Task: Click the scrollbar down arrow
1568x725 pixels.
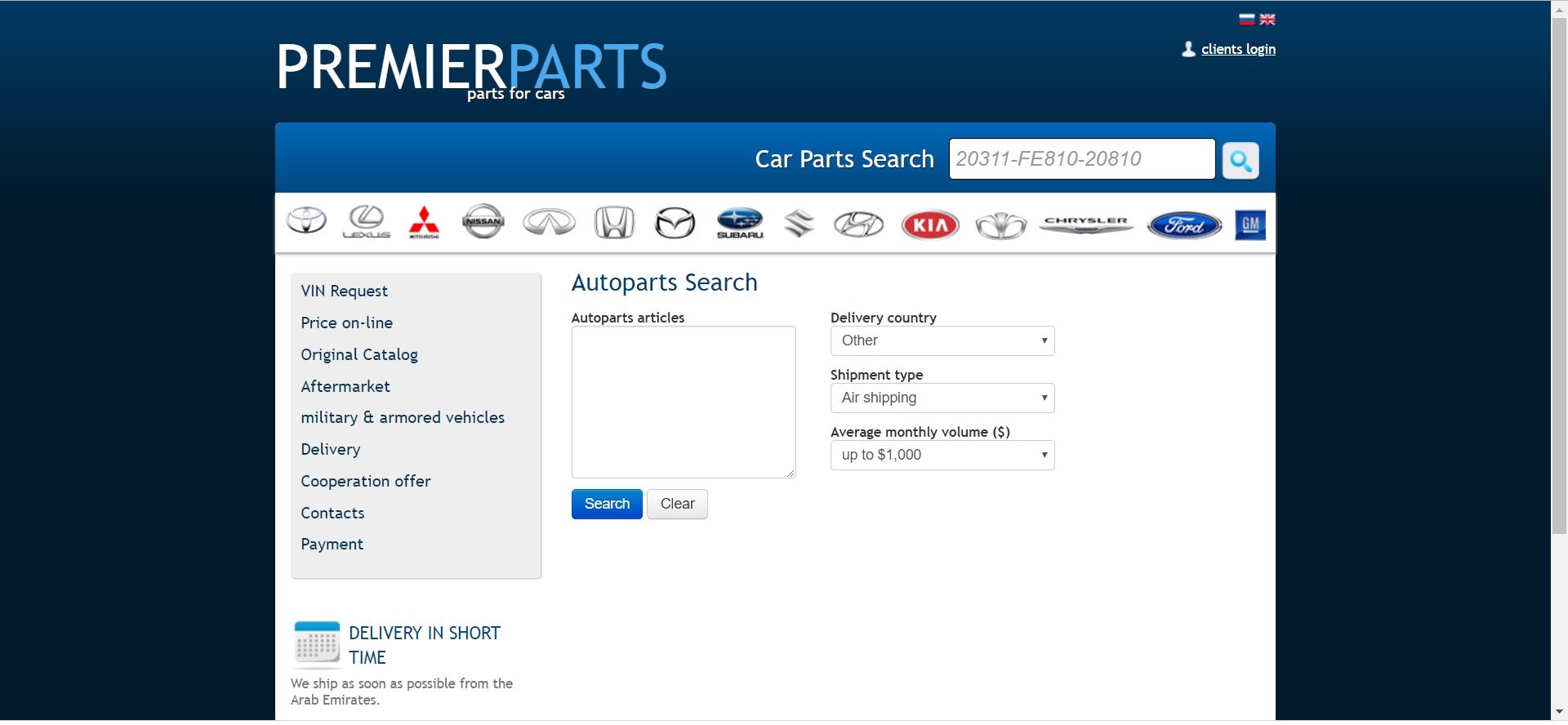Action: 1559,712
